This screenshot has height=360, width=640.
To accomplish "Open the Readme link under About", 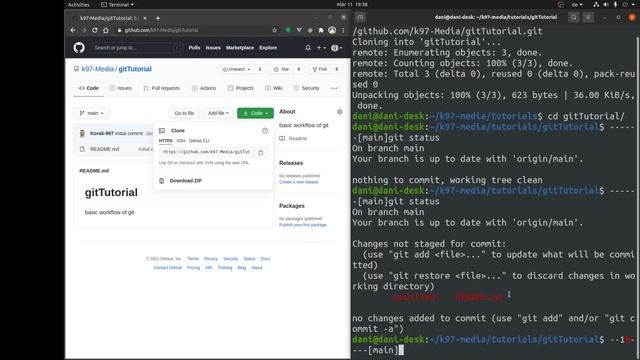I will point(298,139).
